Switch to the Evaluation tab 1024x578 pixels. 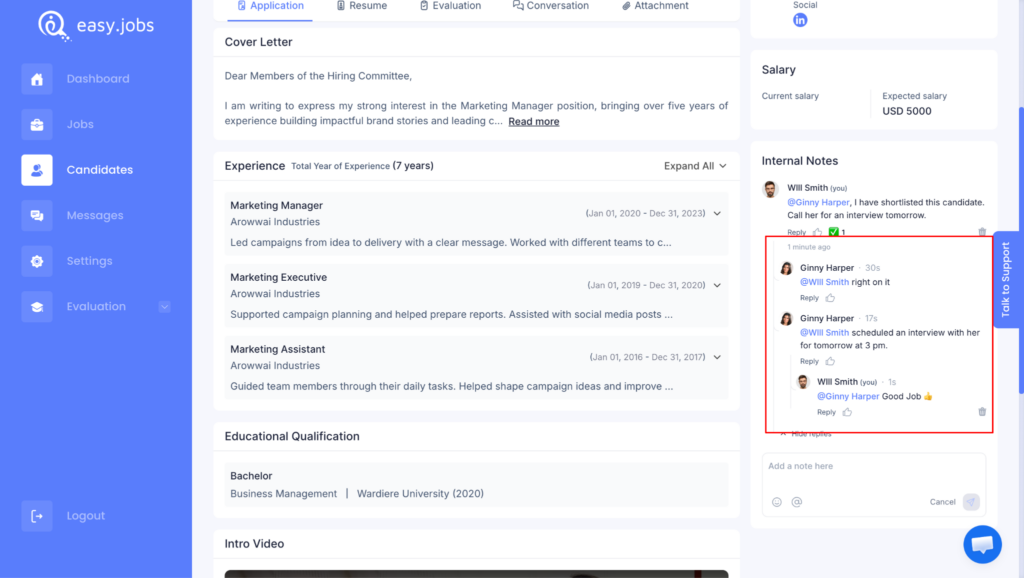(450, 6)
